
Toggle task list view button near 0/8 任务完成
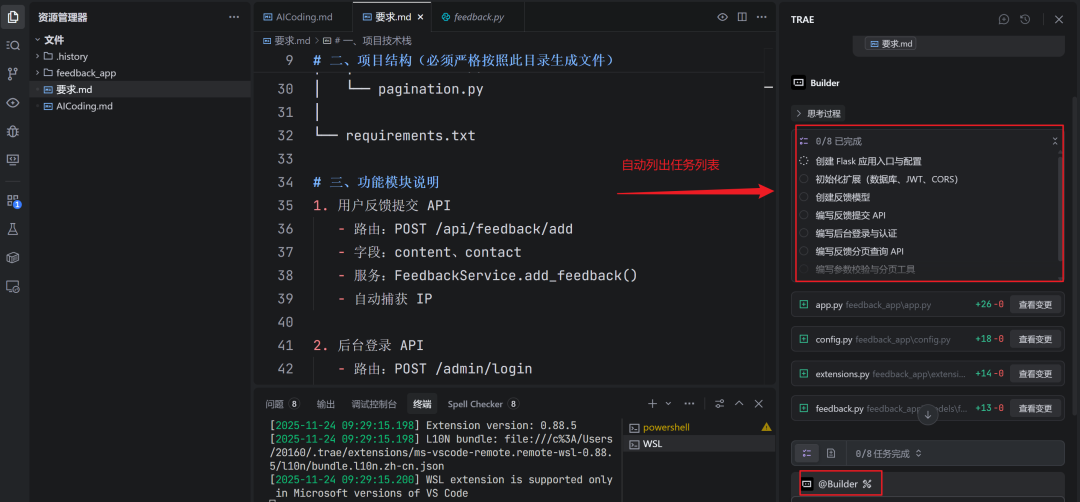point(807,453)
